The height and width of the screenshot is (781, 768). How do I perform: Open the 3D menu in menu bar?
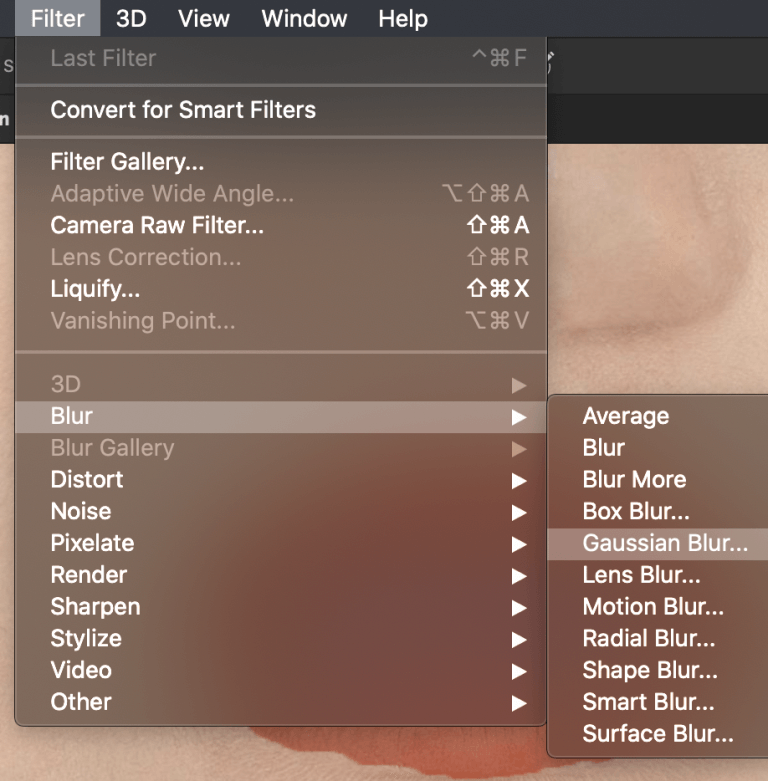[131, 18]
